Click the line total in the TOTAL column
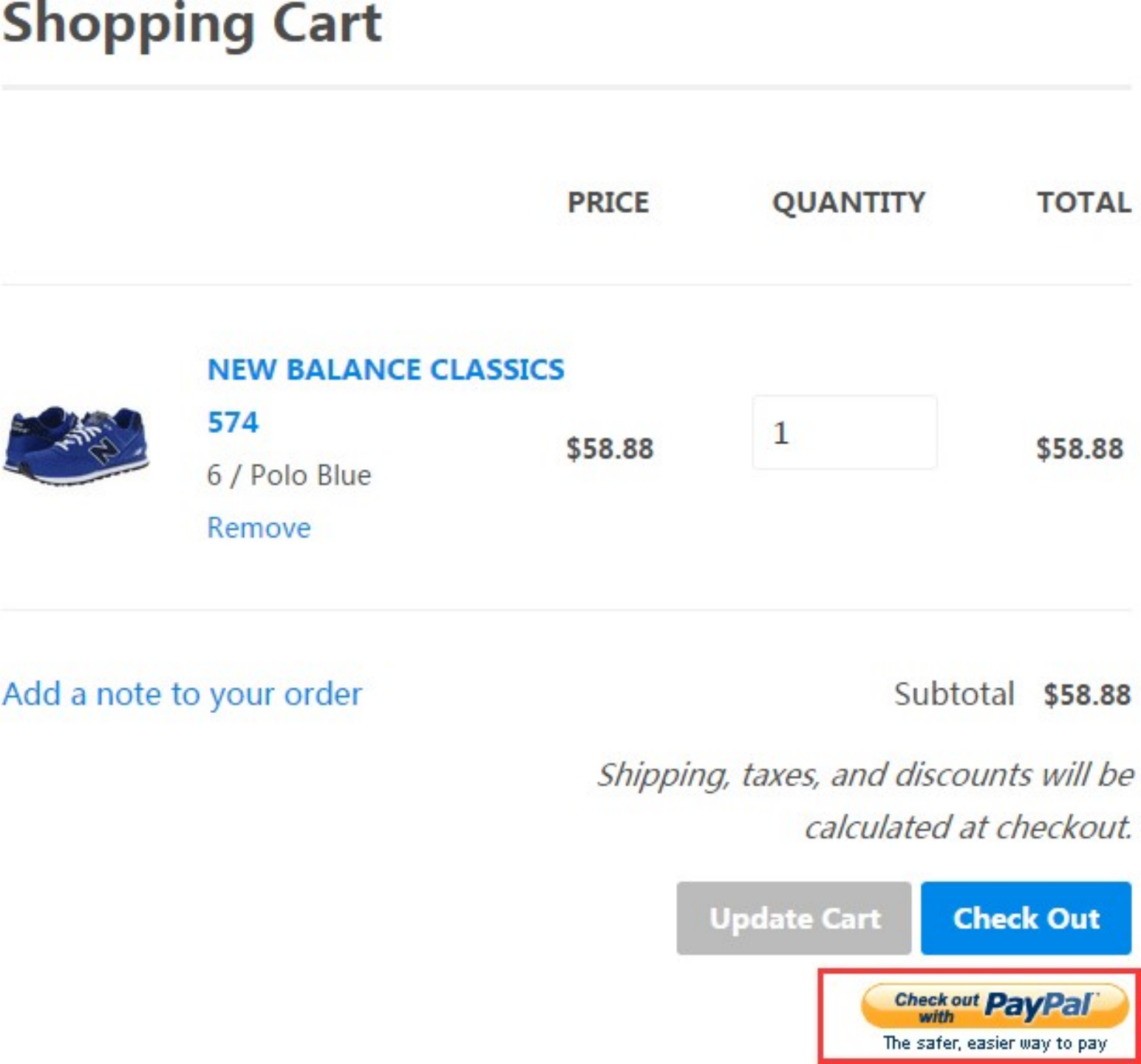The height and width of the screenshot is (1064, 1141). (1079, 449)
